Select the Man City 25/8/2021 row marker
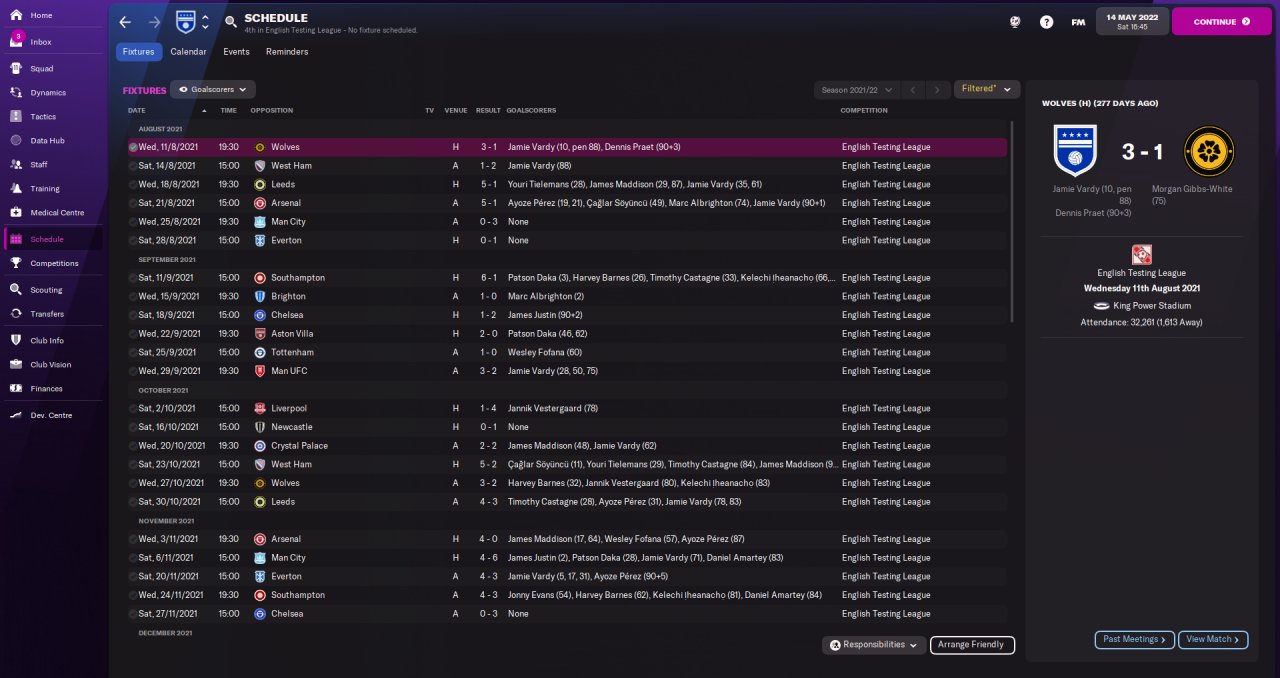The height and width of the screenshot is (678, 1280). pyautogui.click(x=133, y=222)
